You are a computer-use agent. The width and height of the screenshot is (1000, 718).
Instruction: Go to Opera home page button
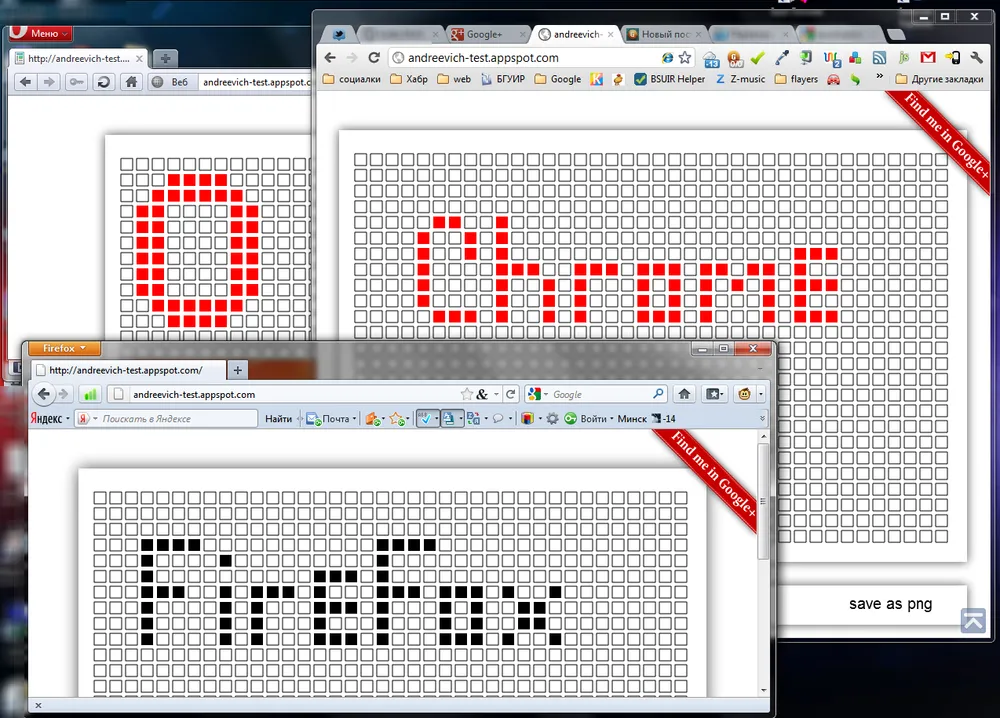pyautogui.click(x=131, y=82)
